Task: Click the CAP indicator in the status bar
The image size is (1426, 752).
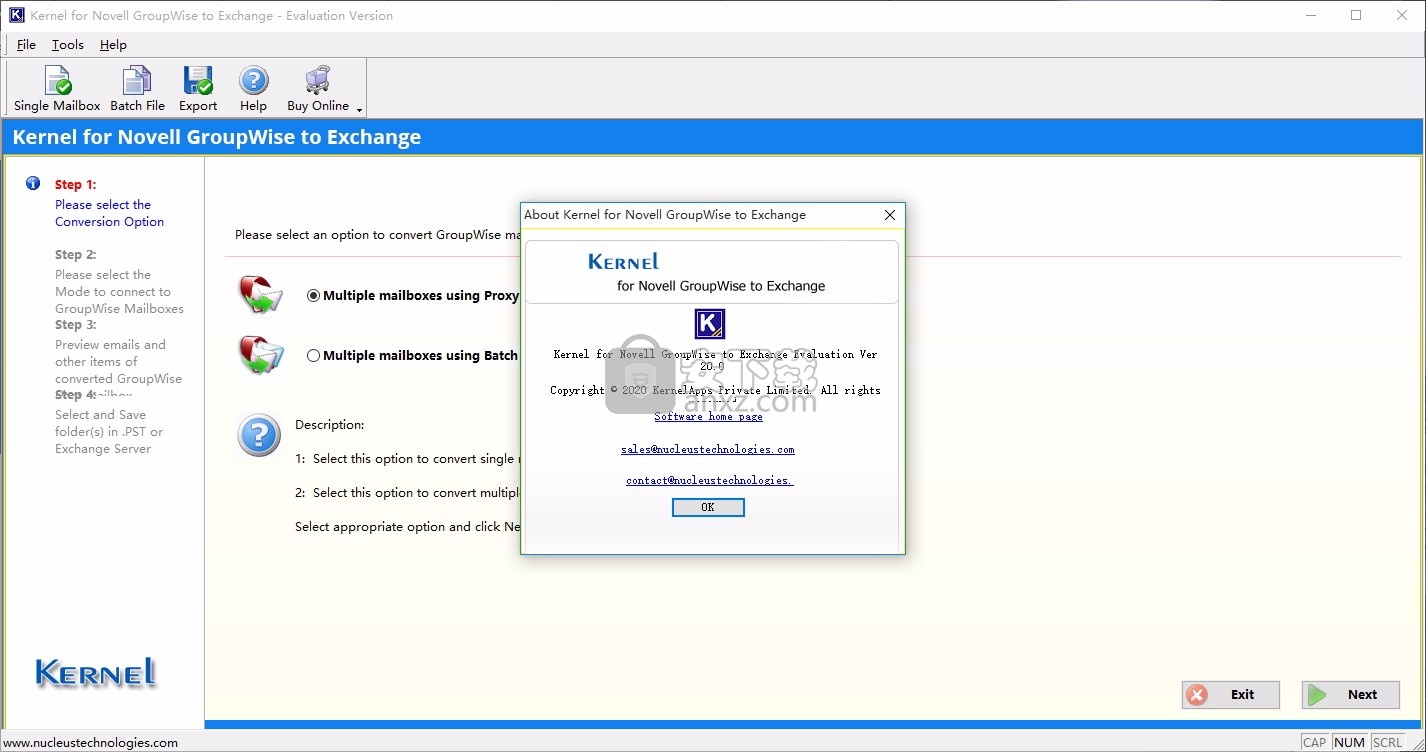Action: (1315, 742)
